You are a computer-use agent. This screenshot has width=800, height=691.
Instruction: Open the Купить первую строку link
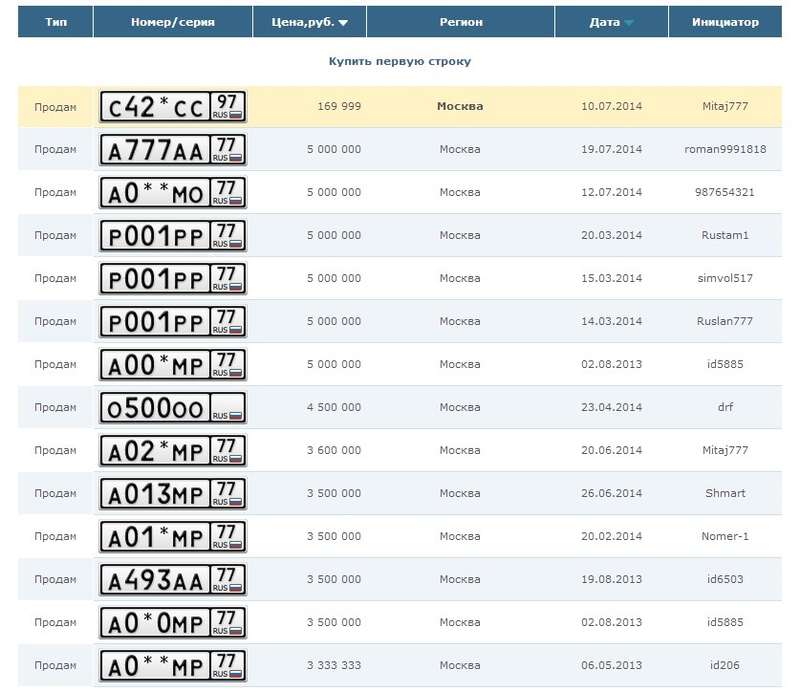(x=399, y=61)
